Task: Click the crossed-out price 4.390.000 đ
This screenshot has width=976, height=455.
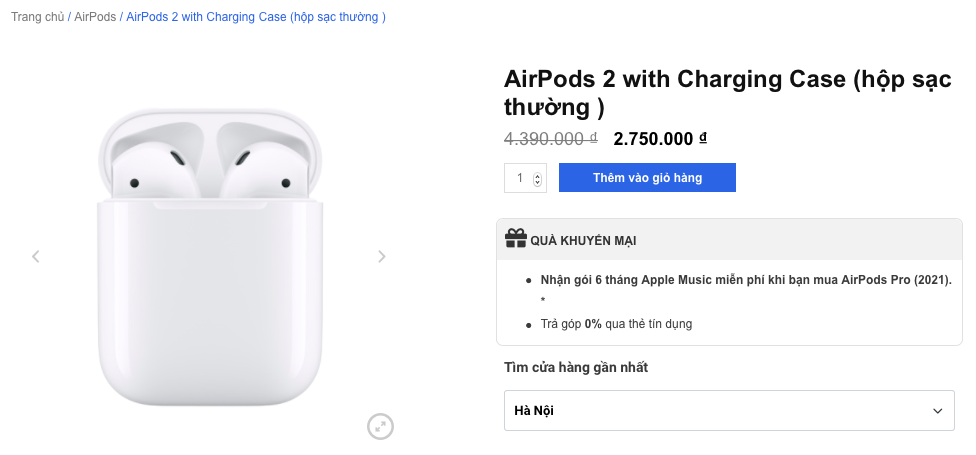Action: click(551, 139)
